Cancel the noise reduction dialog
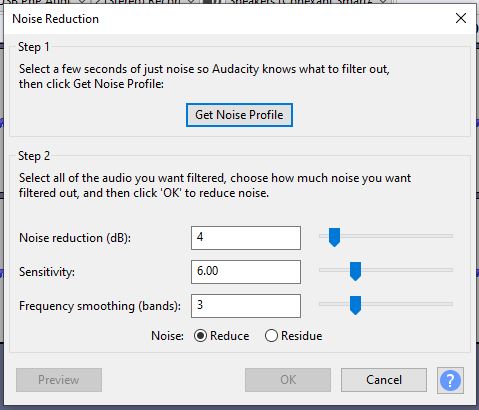This screenshot has height=410, width=479. click(x=384, y=380)
